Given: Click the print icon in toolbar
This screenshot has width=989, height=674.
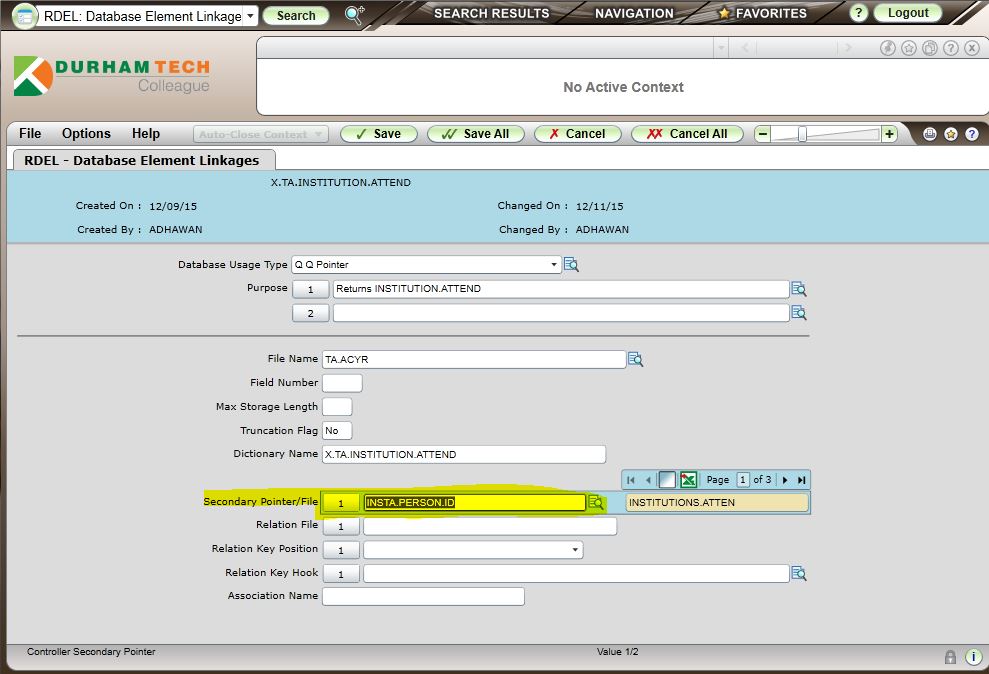Looking at the screenshot, I should [x=930, y=134].
